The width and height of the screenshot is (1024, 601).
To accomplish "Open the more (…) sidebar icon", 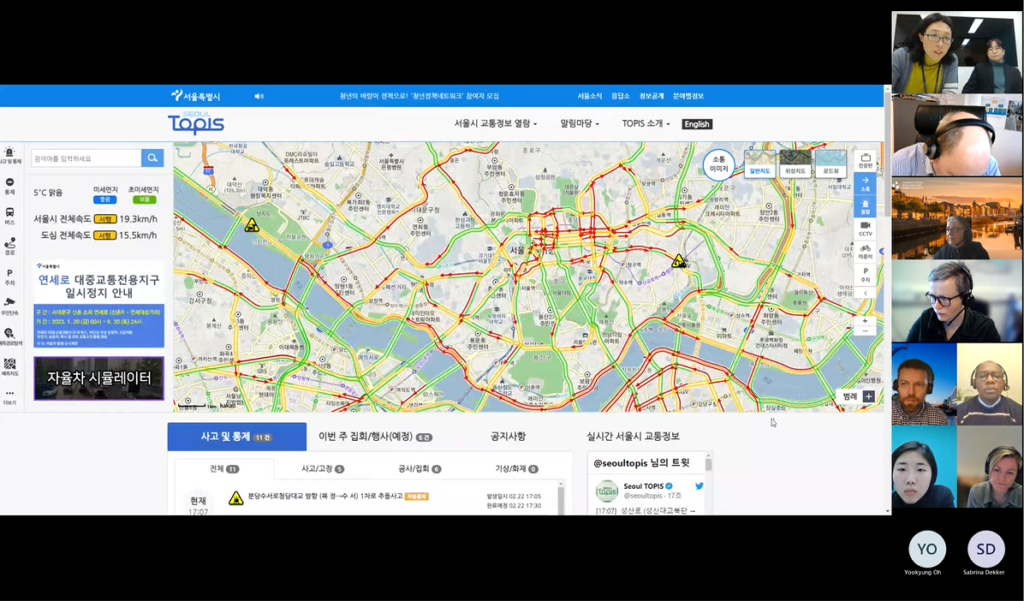I will pyautogui.click(x=10, y=397).
